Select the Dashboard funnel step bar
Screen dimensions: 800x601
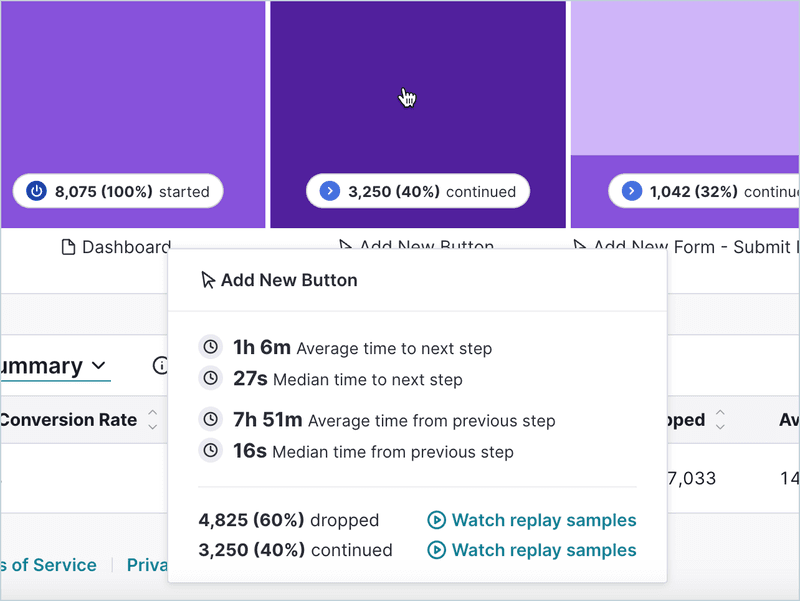pos(133,90)
